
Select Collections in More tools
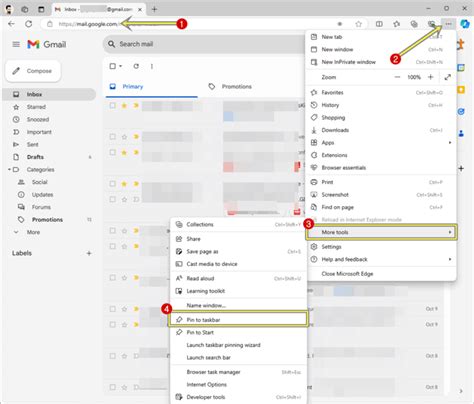(x=238, y=224)
